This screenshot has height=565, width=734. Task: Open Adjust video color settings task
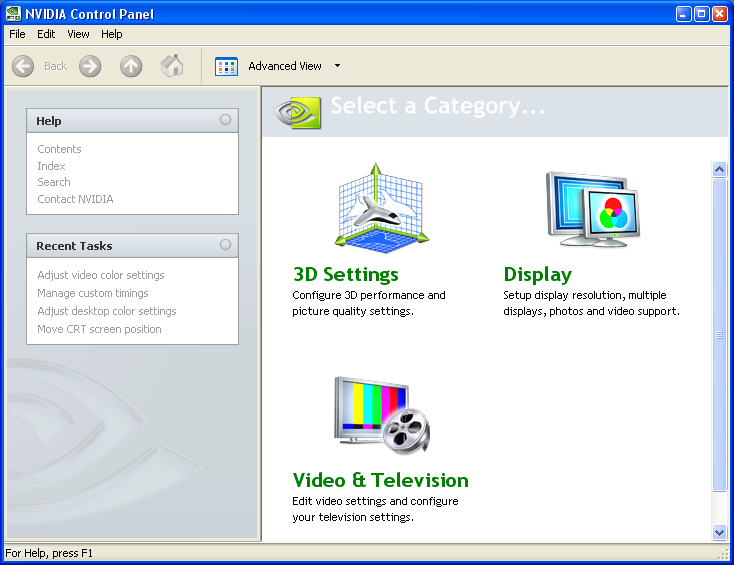click(101, 275)
